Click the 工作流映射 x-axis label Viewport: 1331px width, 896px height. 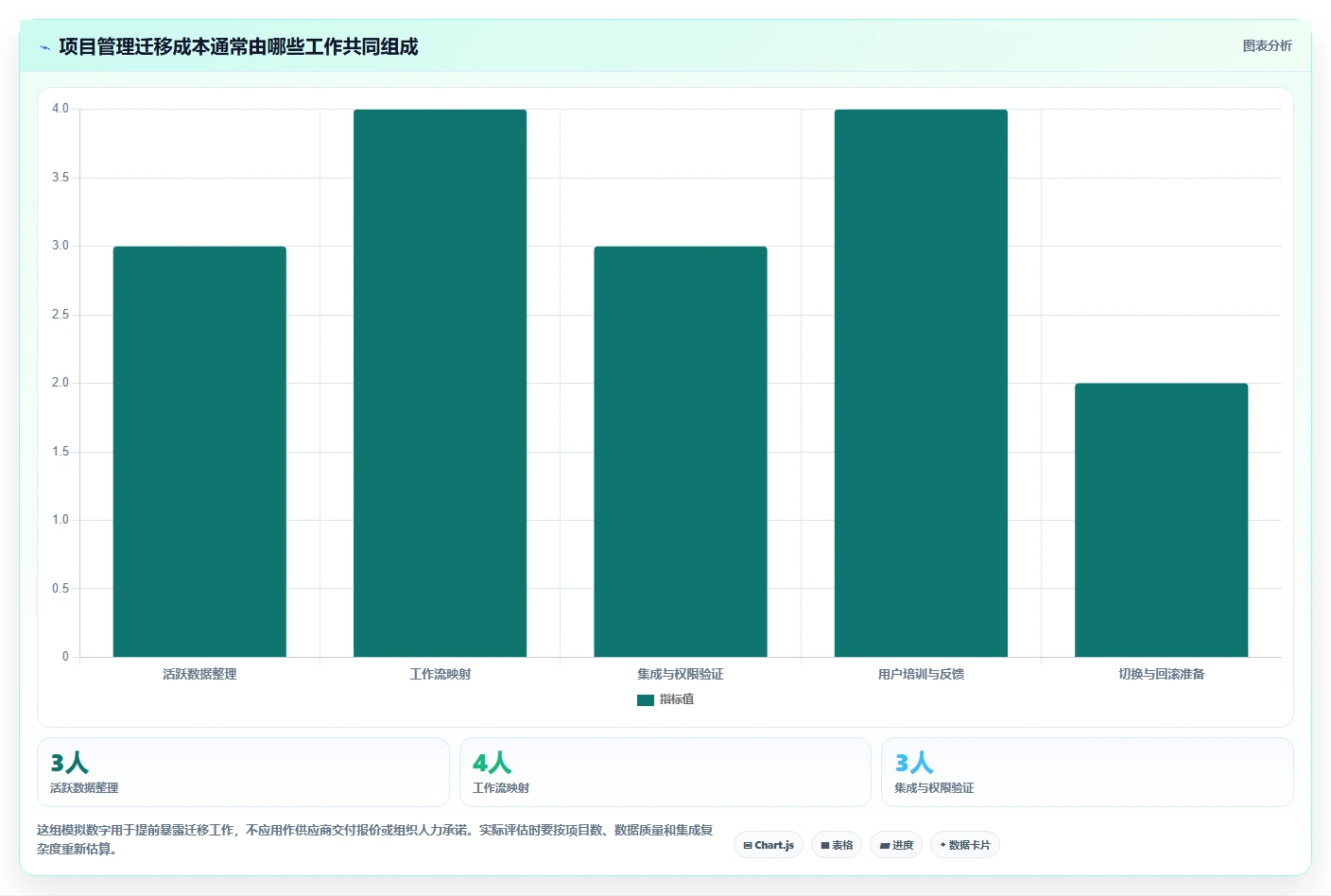coord(441,674)
